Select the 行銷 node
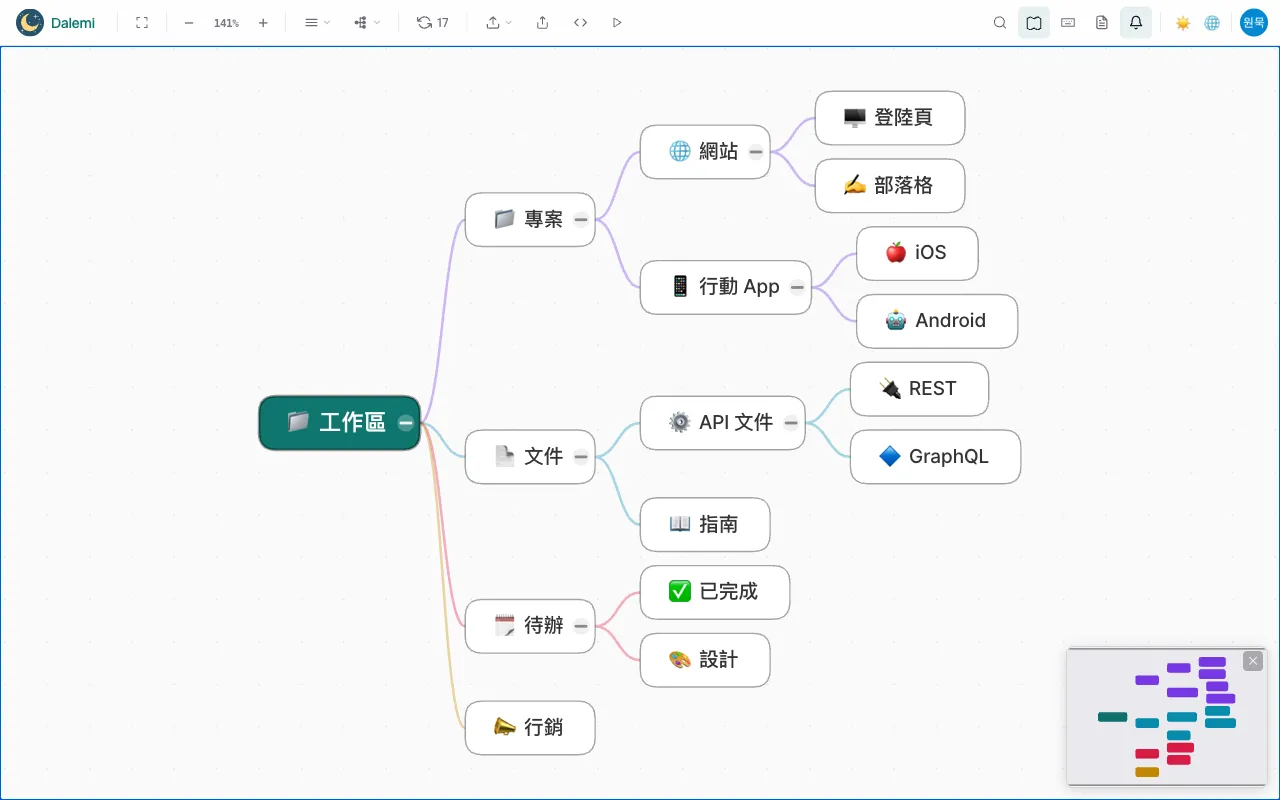This screenshot has width=1280, height=800. pyautogui.click(x=530, y=728)
